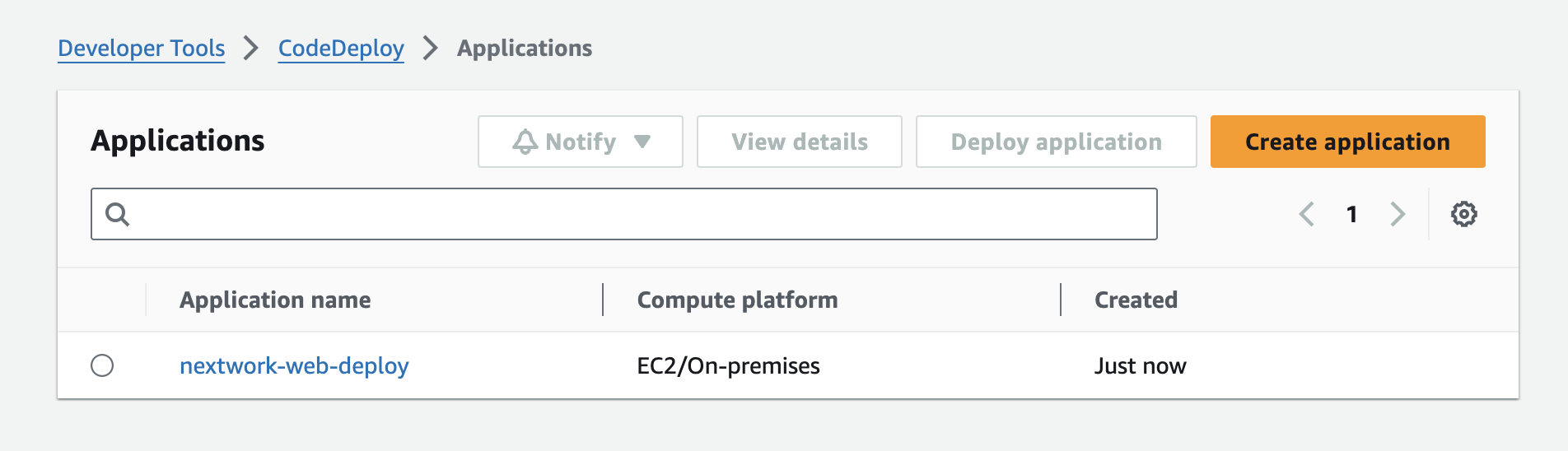Focus the applications search field
Viewport: 1568px width, 451px height.
634,214
